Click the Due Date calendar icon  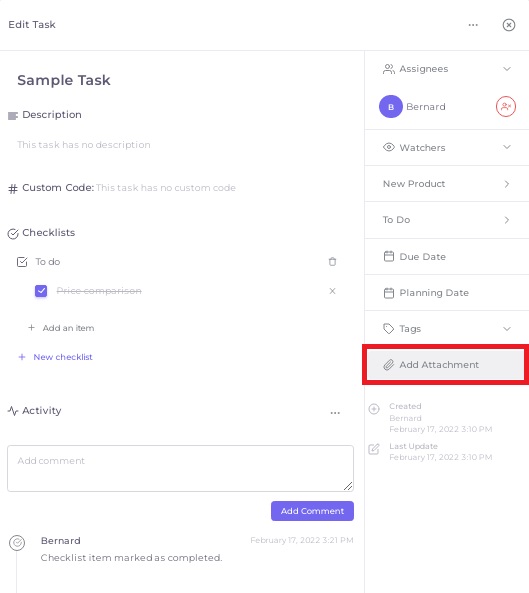[389, 256]
